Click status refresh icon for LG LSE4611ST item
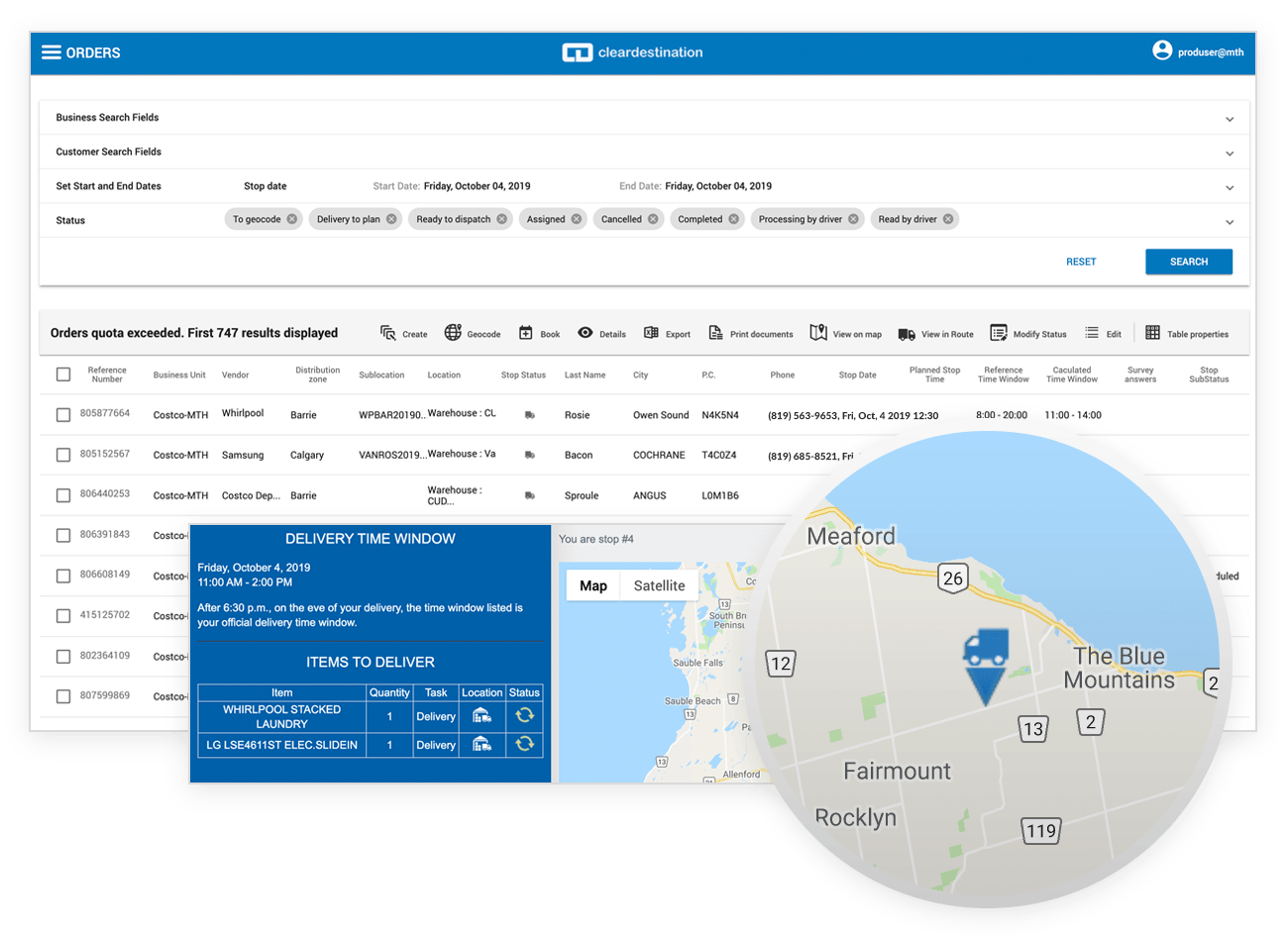 (x=524, y=743)
